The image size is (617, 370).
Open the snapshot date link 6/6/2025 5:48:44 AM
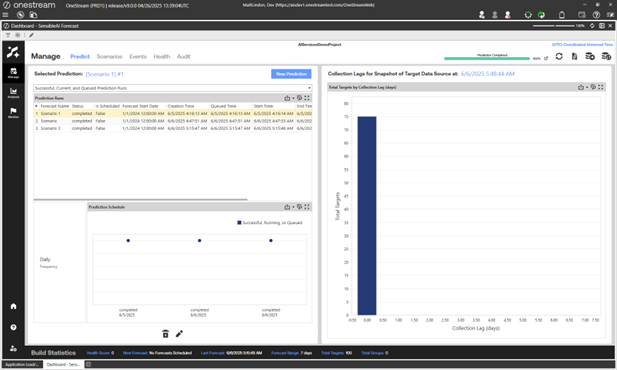(488, 74)
